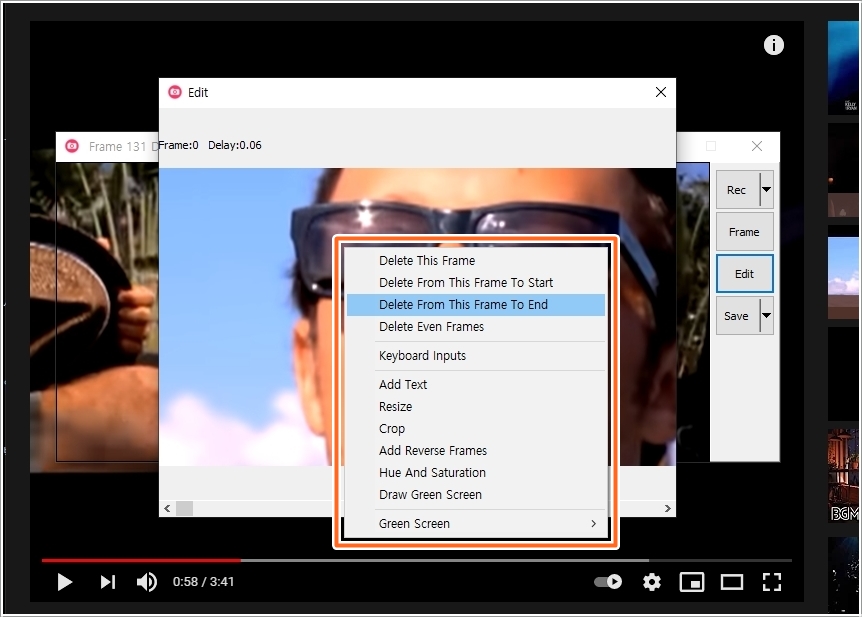This screenshot has width=862, height=617.
Task: Click the Rec button
Action: 737,190
